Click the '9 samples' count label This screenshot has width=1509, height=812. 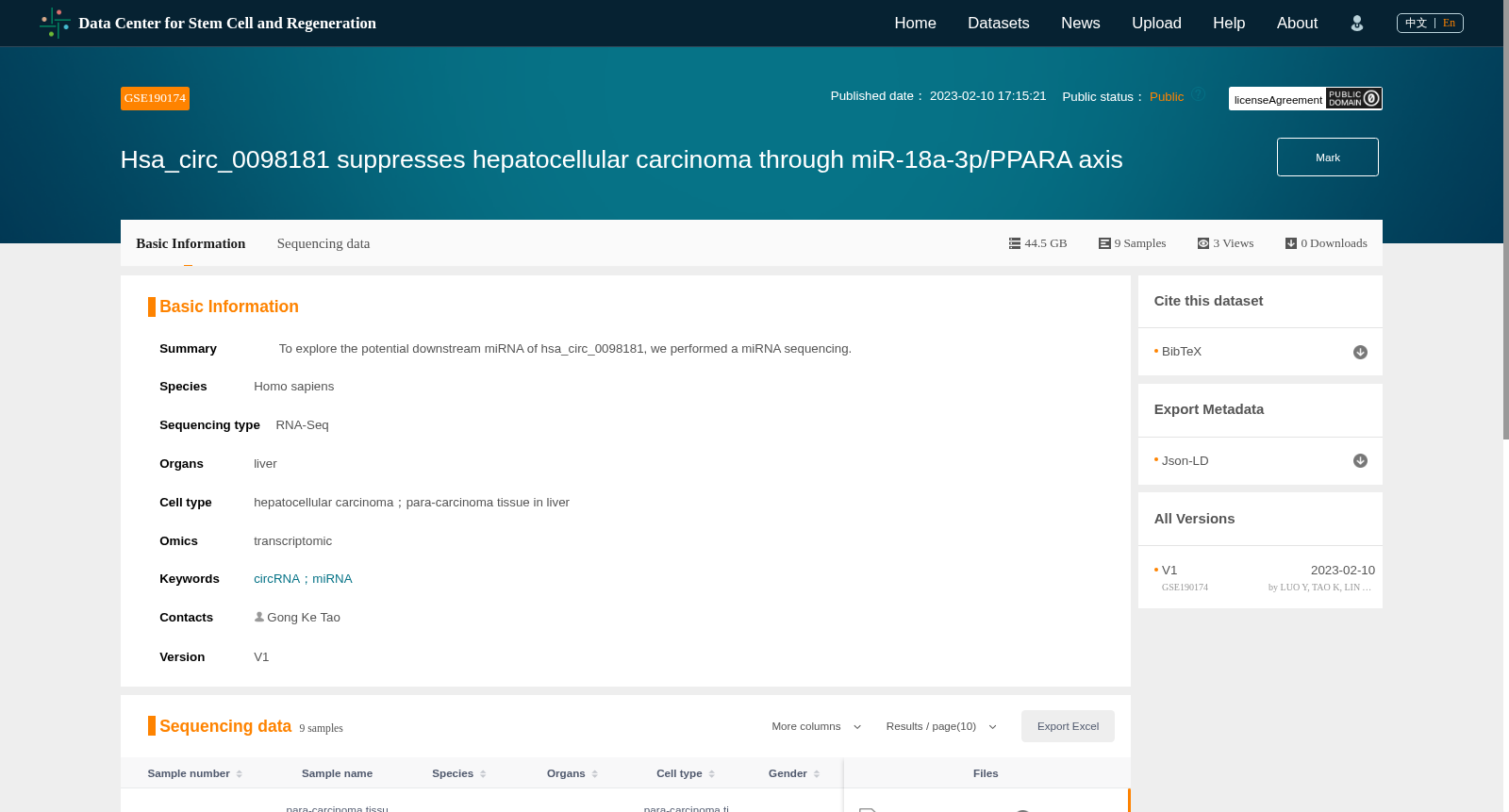click(321, 728)
